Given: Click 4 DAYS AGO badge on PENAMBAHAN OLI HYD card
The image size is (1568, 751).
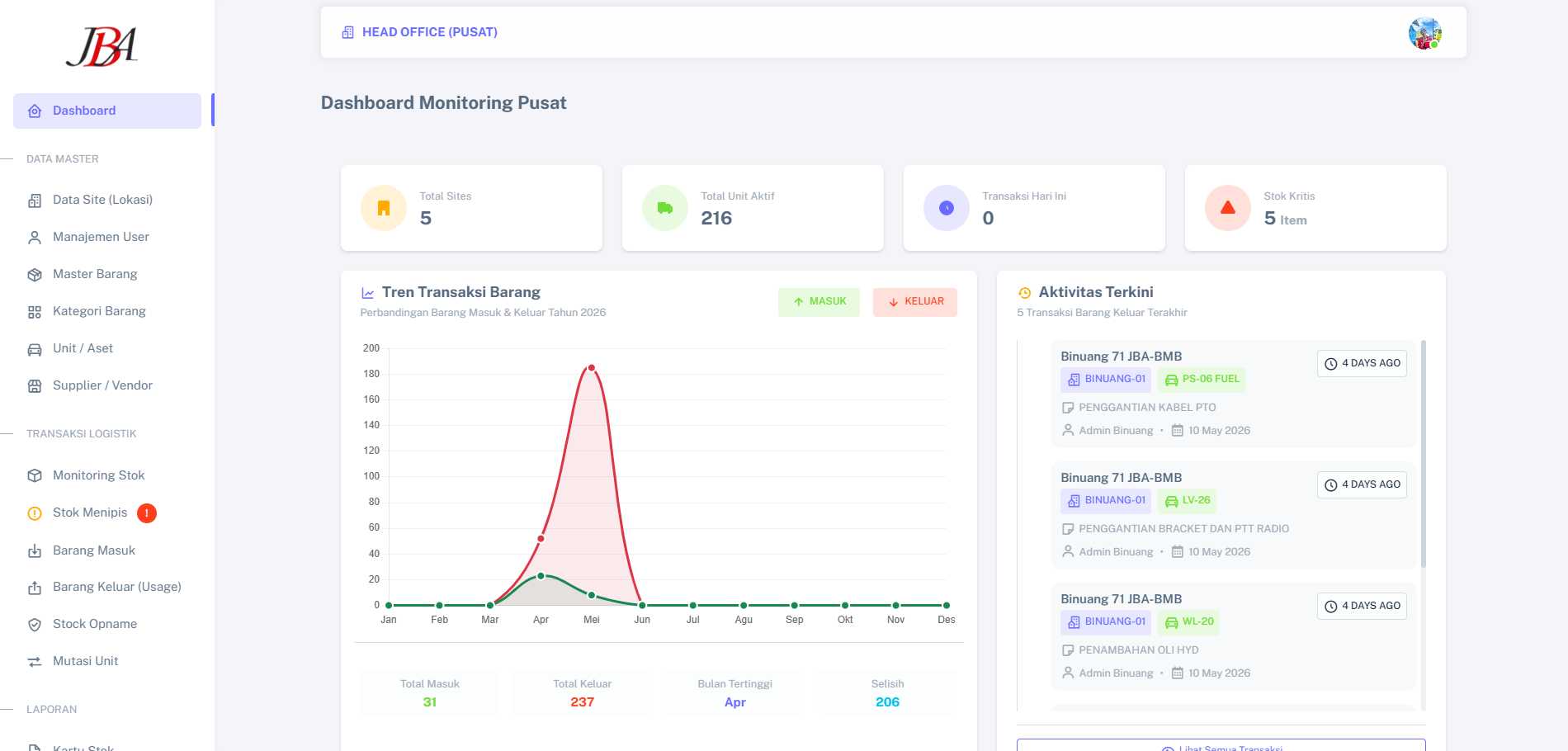Looking at the screenshot, I should 1363,607.
